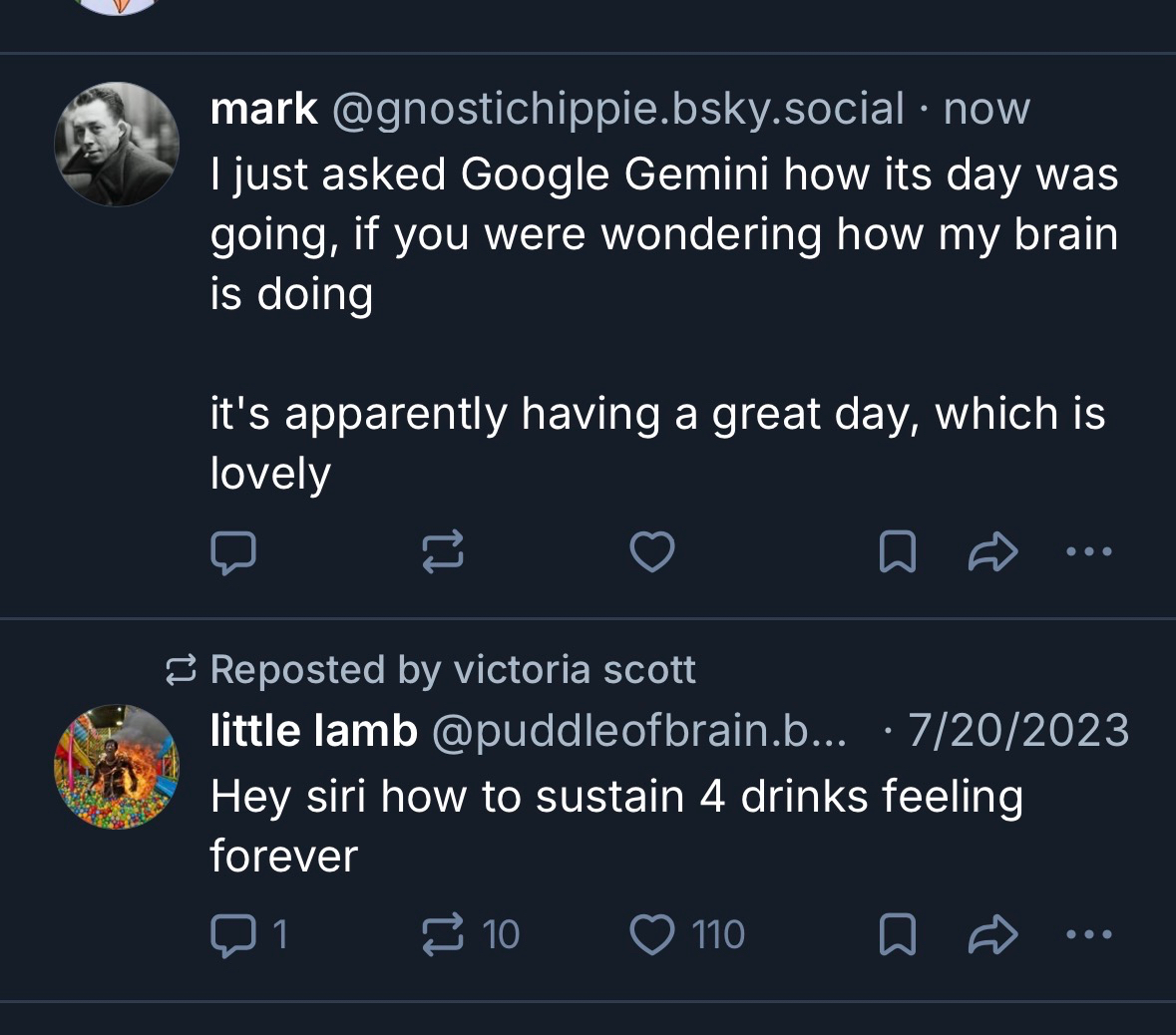Like little lamb's post with 110 likes
Image resolution: width=1176 pixels, height=1035 pixels.
(652, 934)
